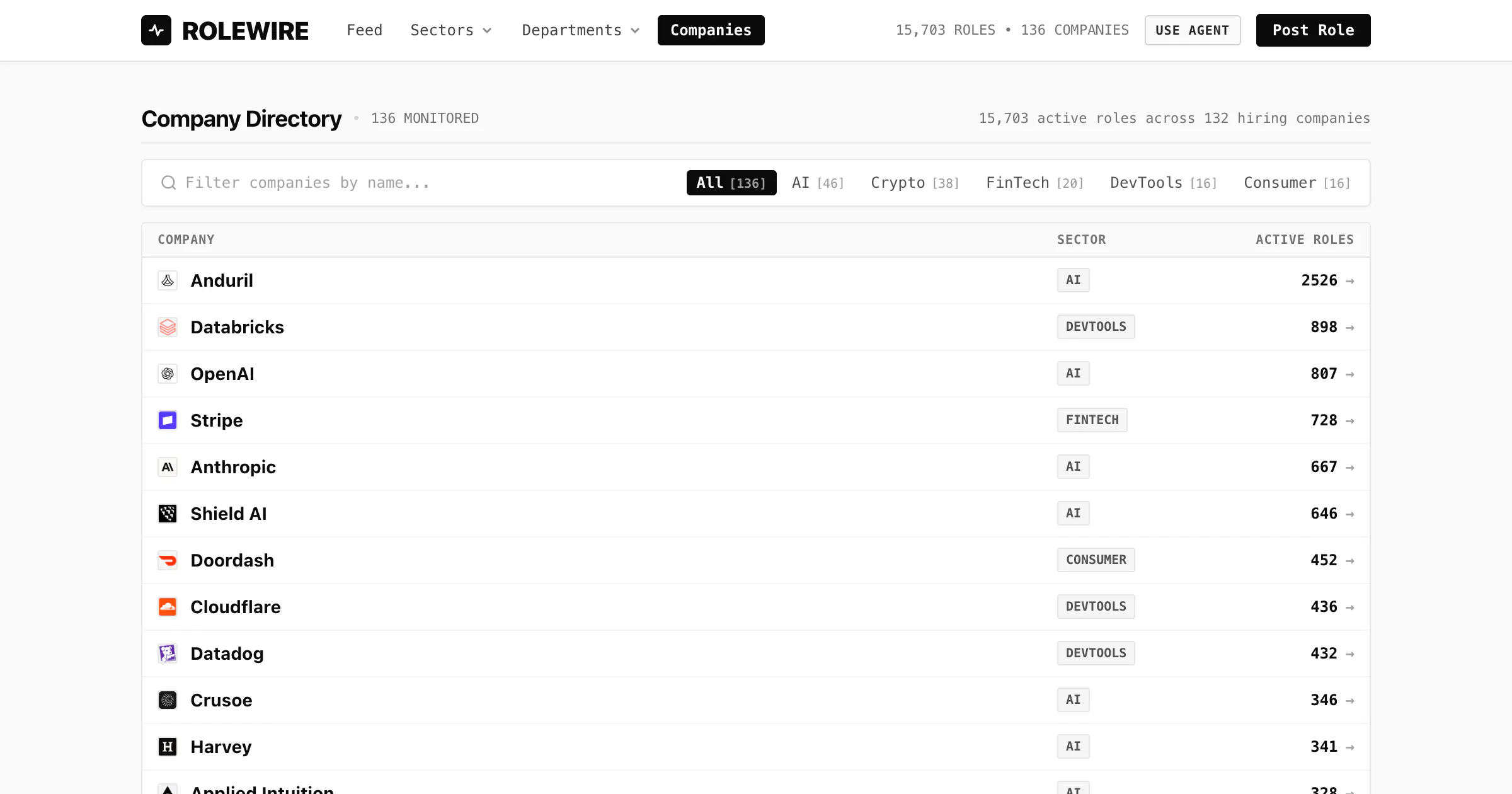Screen dimensions: 1512x794
Task: Click the arrow icon next to 728
Action: [1349, 421]
